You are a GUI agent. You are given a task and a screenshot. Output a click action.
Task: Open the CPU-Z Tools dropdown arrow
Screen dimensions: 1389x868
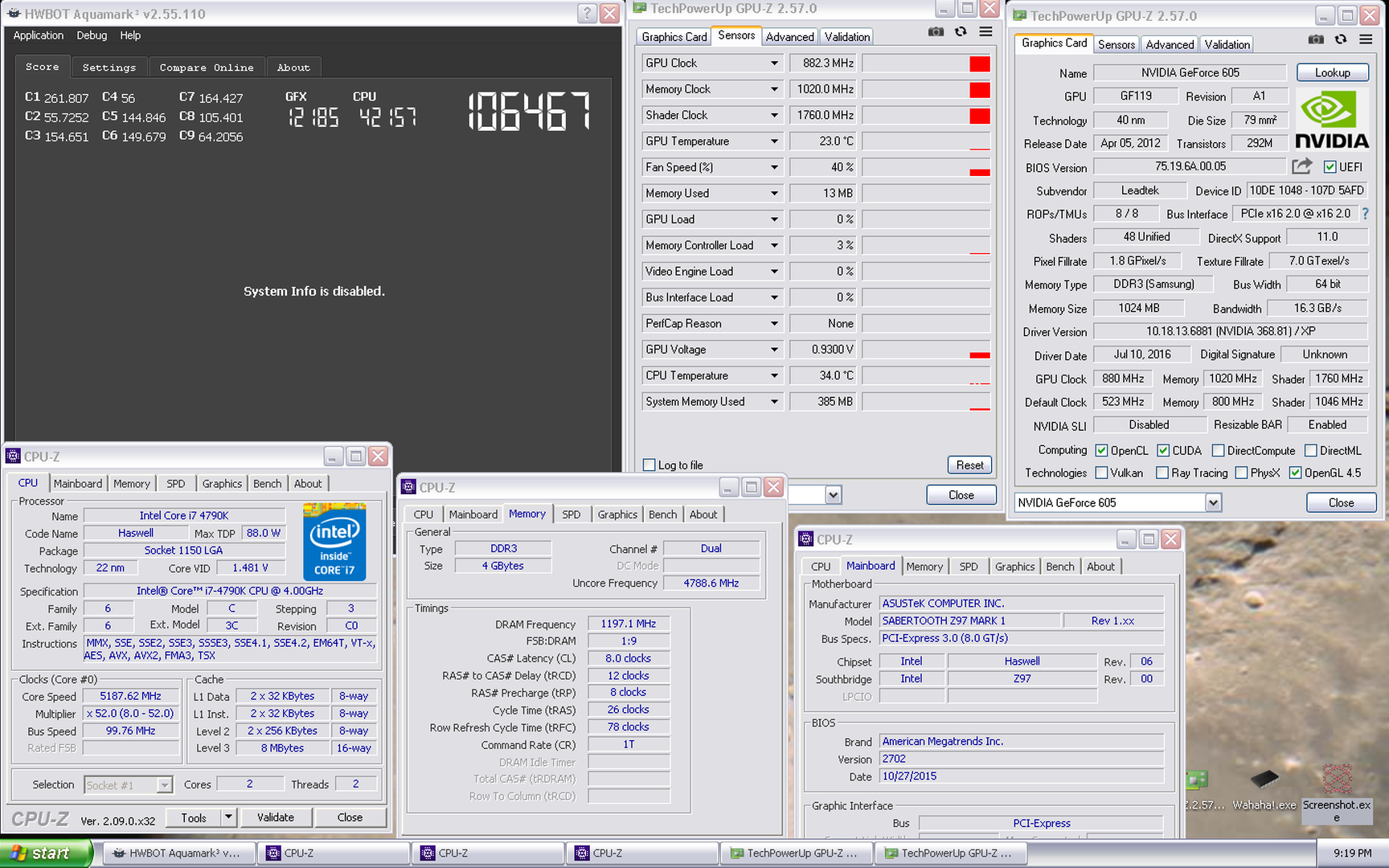pos(228,817)
